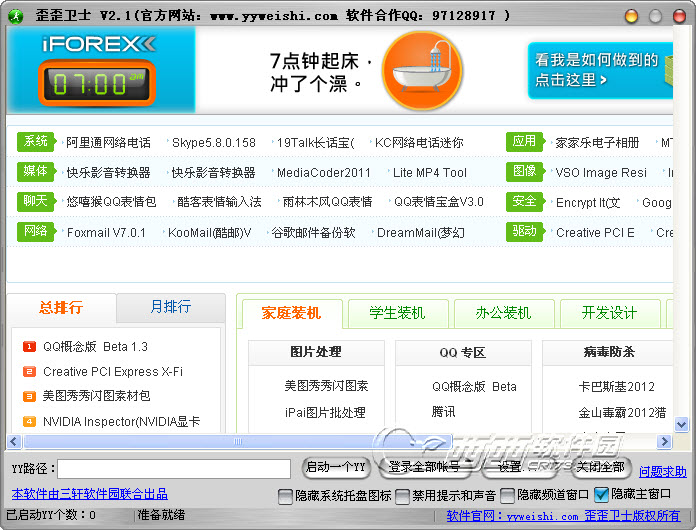Click the horizontal scrollbar left arrow
The image size is (696, 530).
coord(14,441)
